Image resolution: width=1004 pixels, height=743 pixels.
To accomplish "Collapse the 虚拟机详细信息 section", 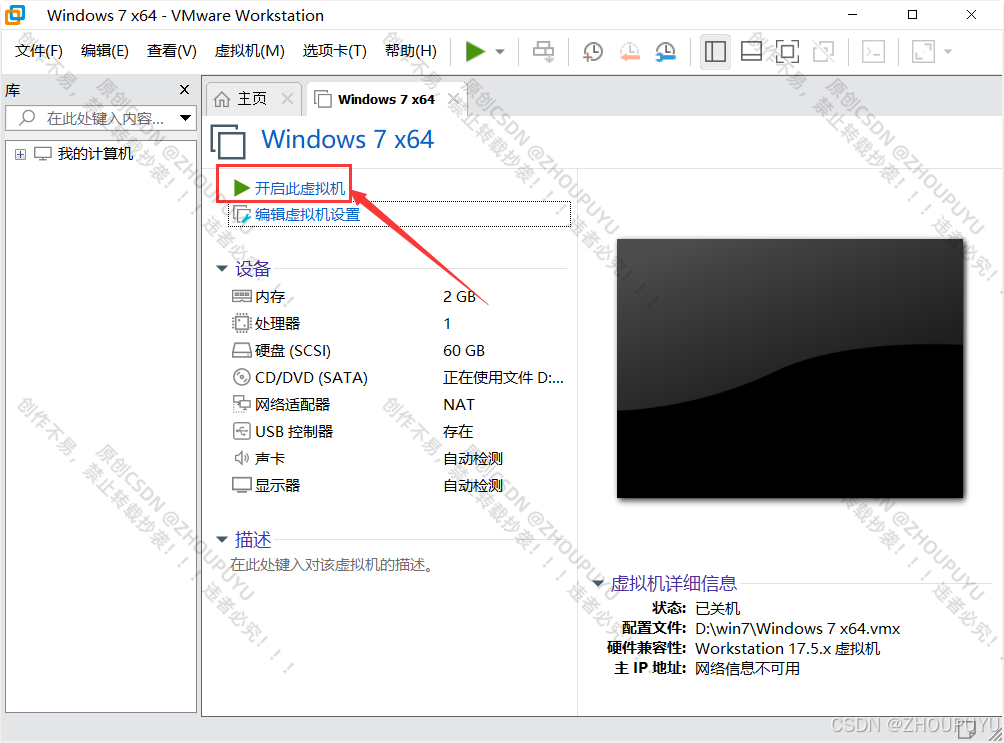I will coord(598,583).
